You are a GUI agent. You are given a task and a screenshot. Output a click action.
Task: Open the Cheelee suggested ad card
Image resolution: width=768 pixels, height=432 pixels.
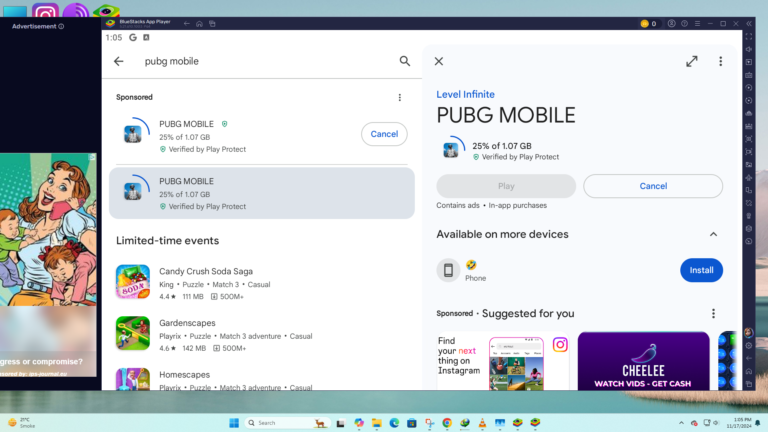click(644, 361)
